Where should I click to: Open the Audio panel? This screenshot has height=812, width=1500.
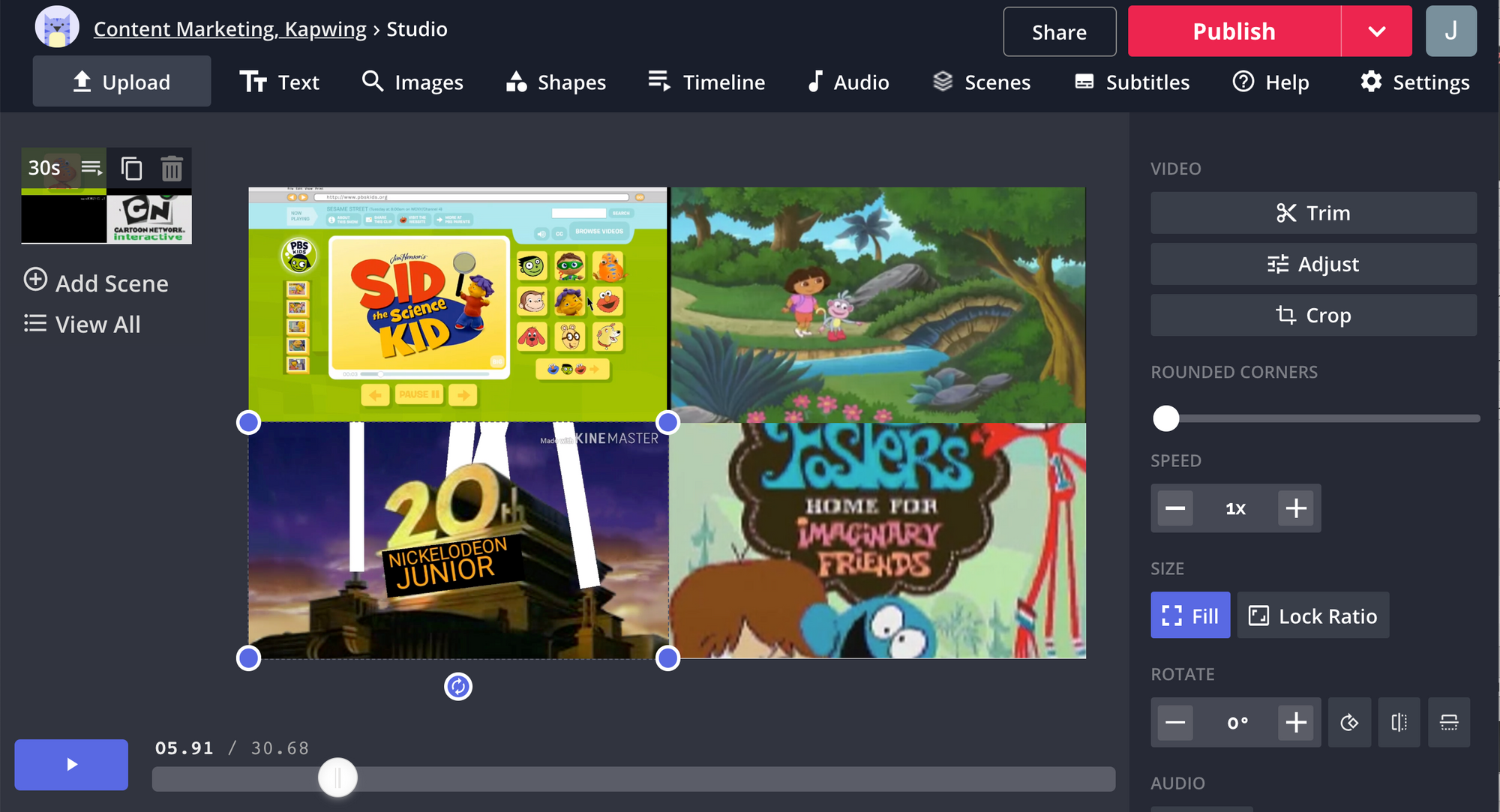coord(848,82)
